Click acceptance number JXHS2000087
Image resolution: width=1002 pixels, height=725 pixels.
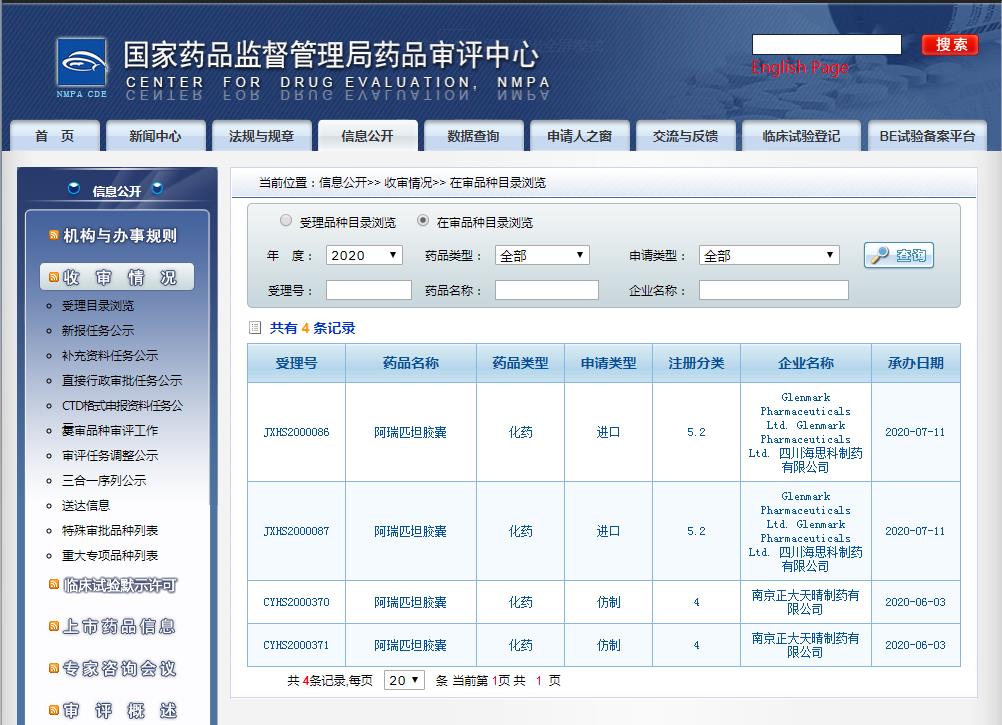click(297, 531)
